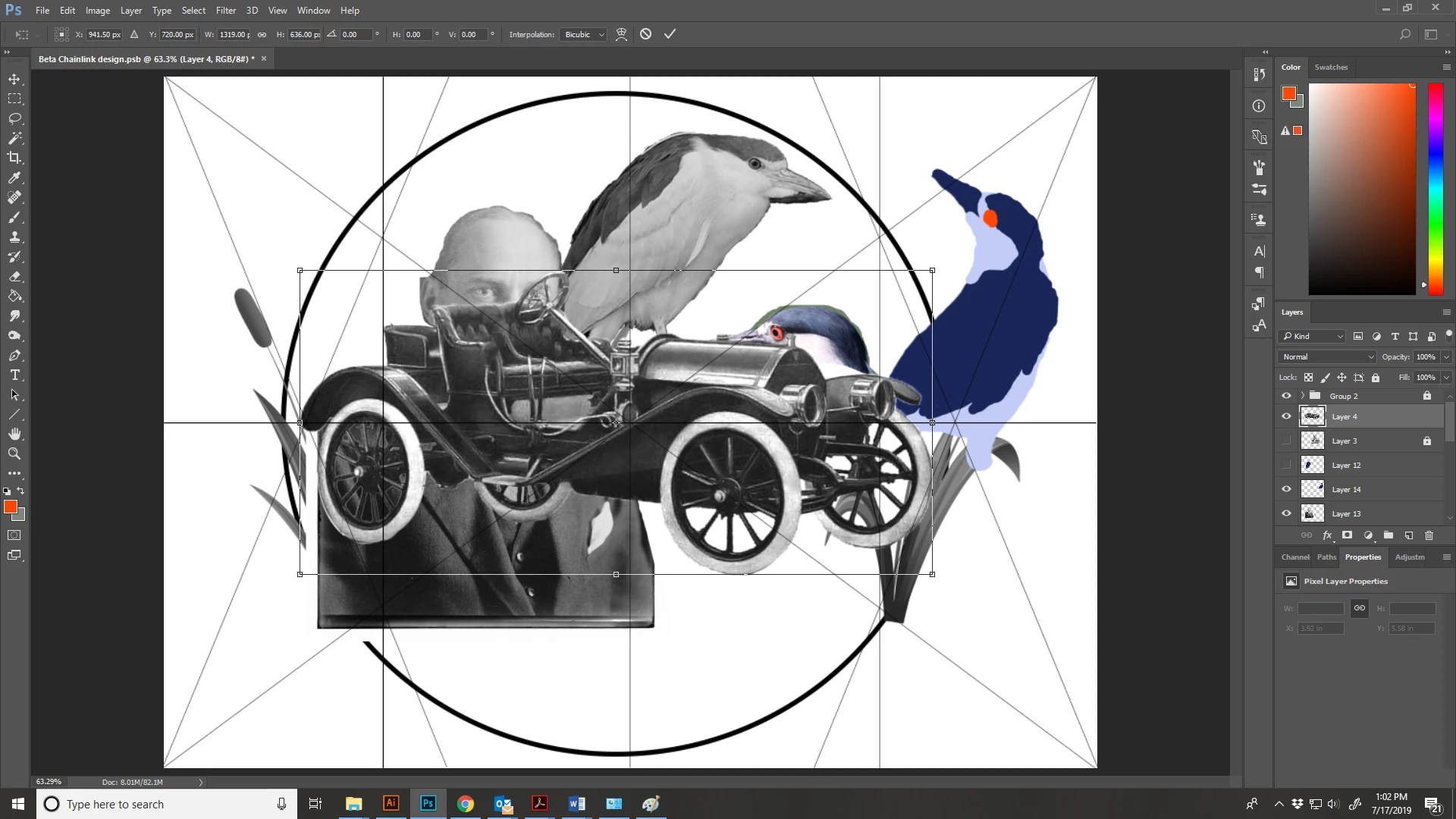Select the Eyedropper tool
Viewport: 1456px width, 819px height.
14,177
